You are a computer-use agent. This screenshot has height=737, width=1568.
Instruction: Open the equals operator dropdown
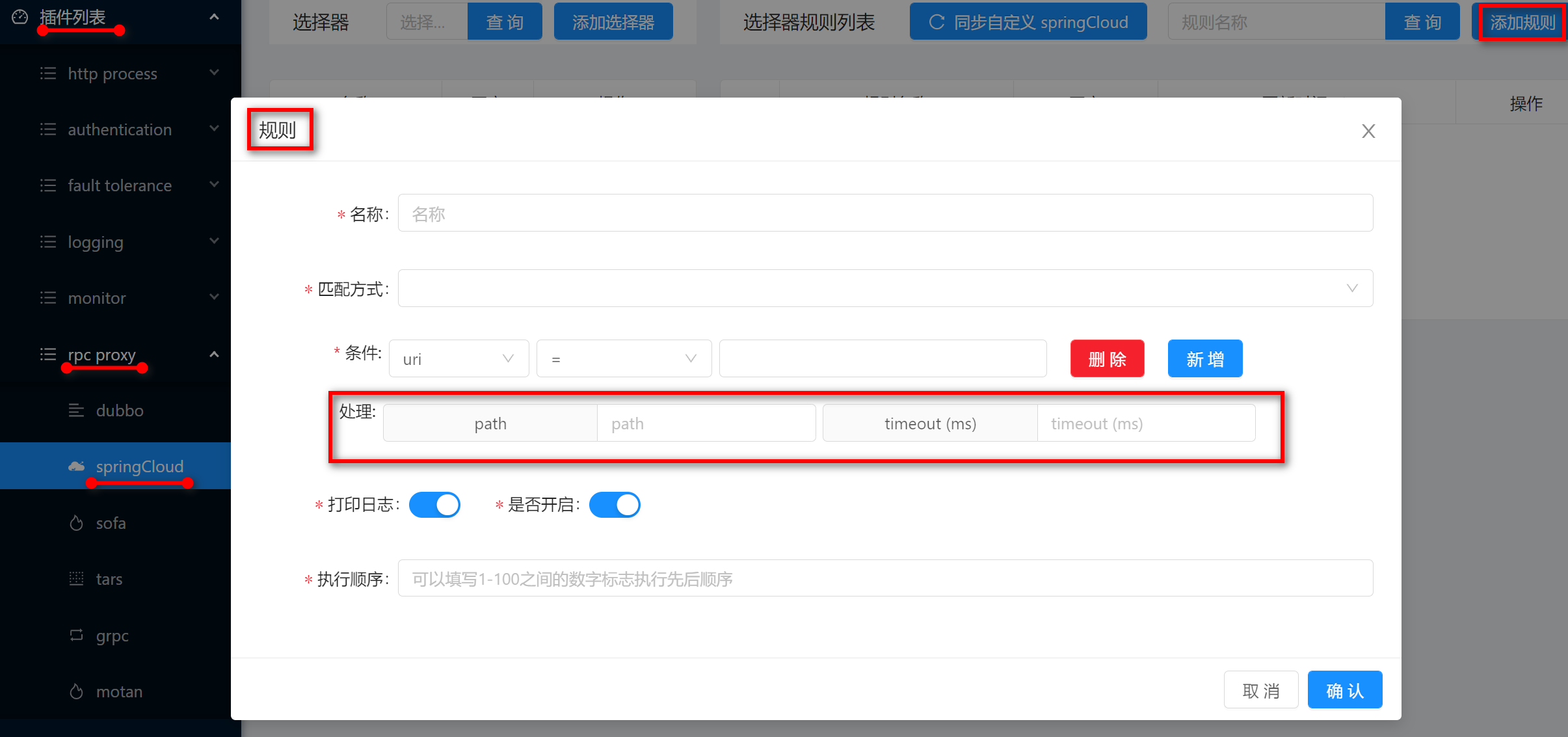623,358
